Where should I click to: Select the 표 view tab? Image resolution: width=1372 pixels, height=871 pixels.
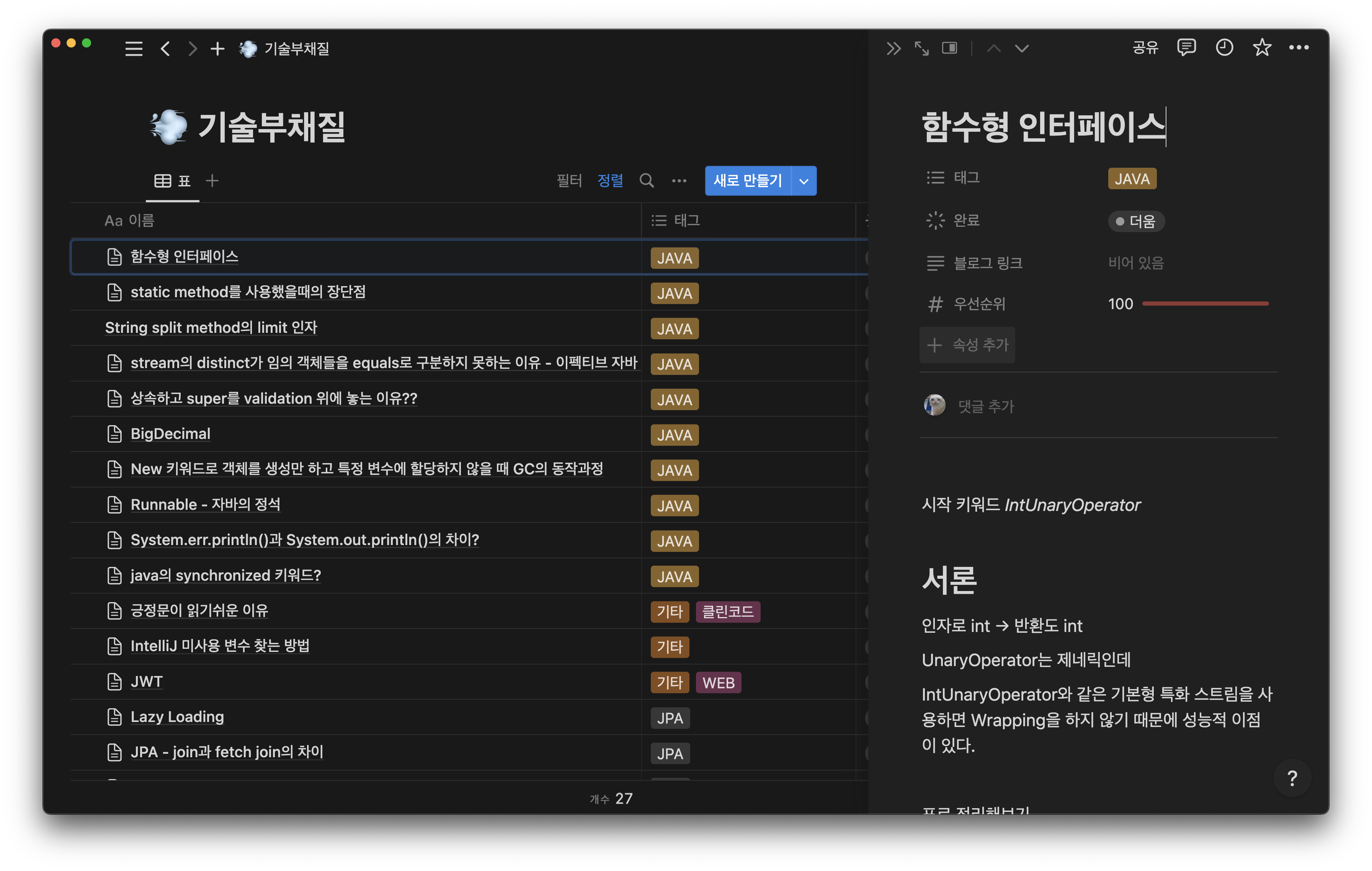tap(172, 181)
